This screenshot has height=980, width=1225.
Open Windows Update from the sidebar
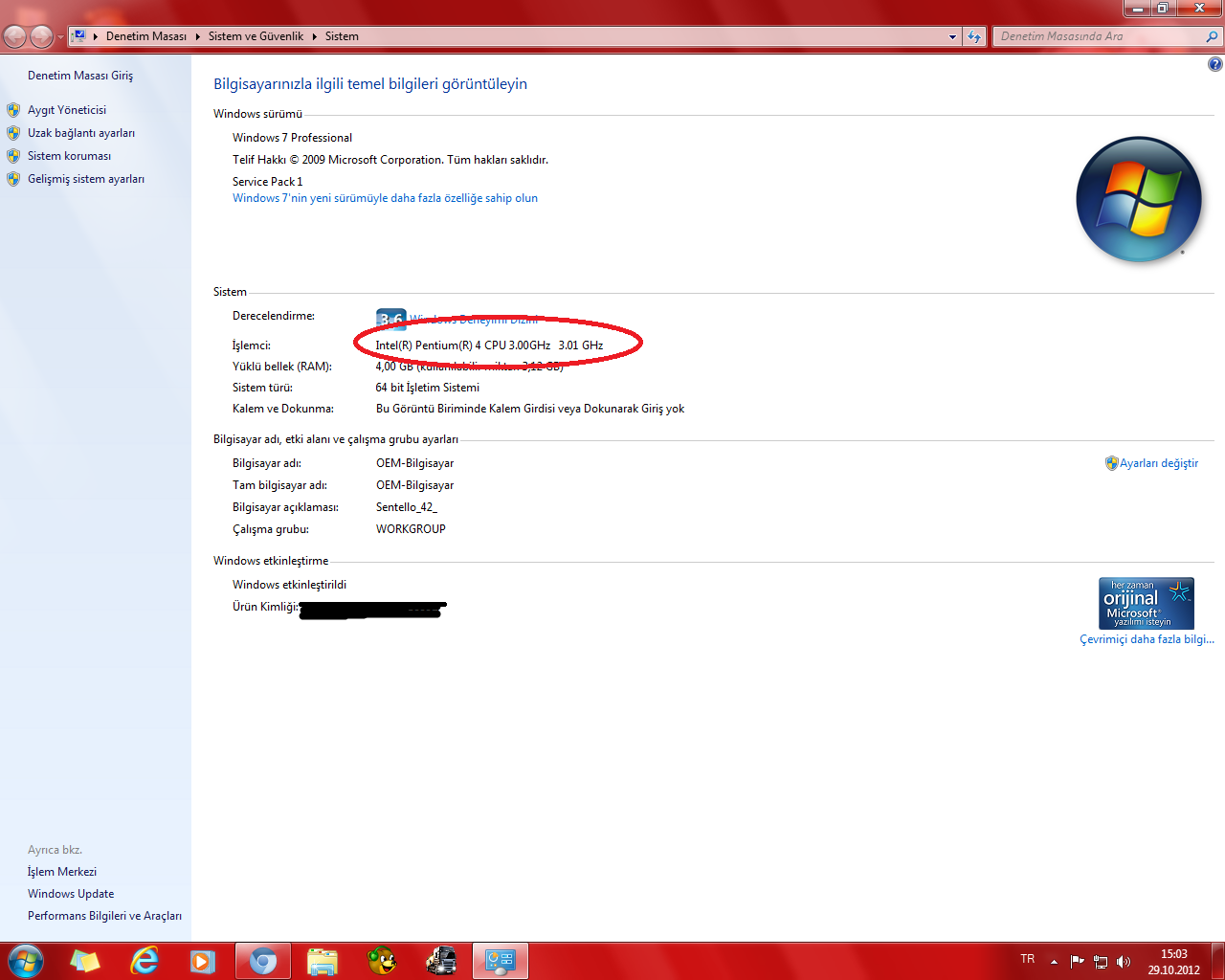pyautogui.click(x=71, y=894)
